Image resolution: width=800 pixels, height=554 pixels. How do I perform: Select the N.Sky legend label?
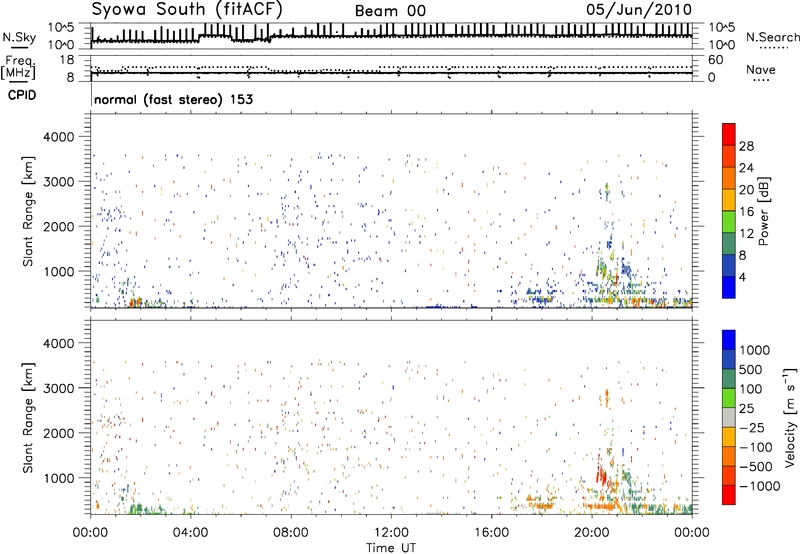pos(19,37)
